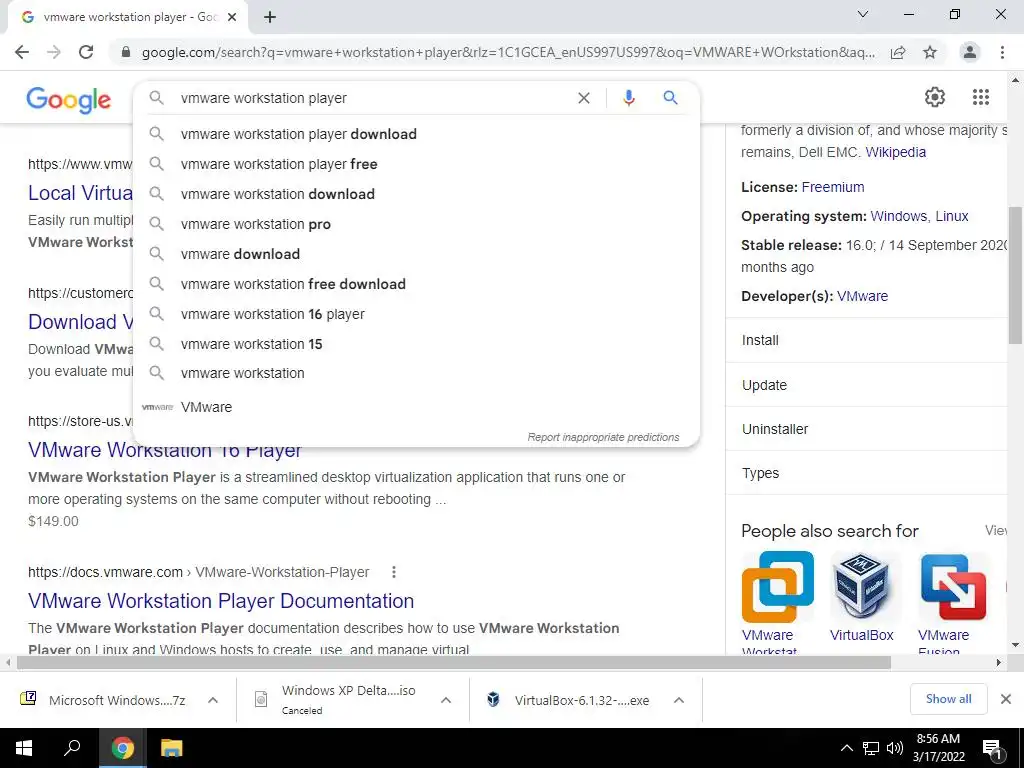This screenshot has width=1024, height=768.
Task: Click the vertical page scrollbar thumb
Action: tap(1016, 275)
